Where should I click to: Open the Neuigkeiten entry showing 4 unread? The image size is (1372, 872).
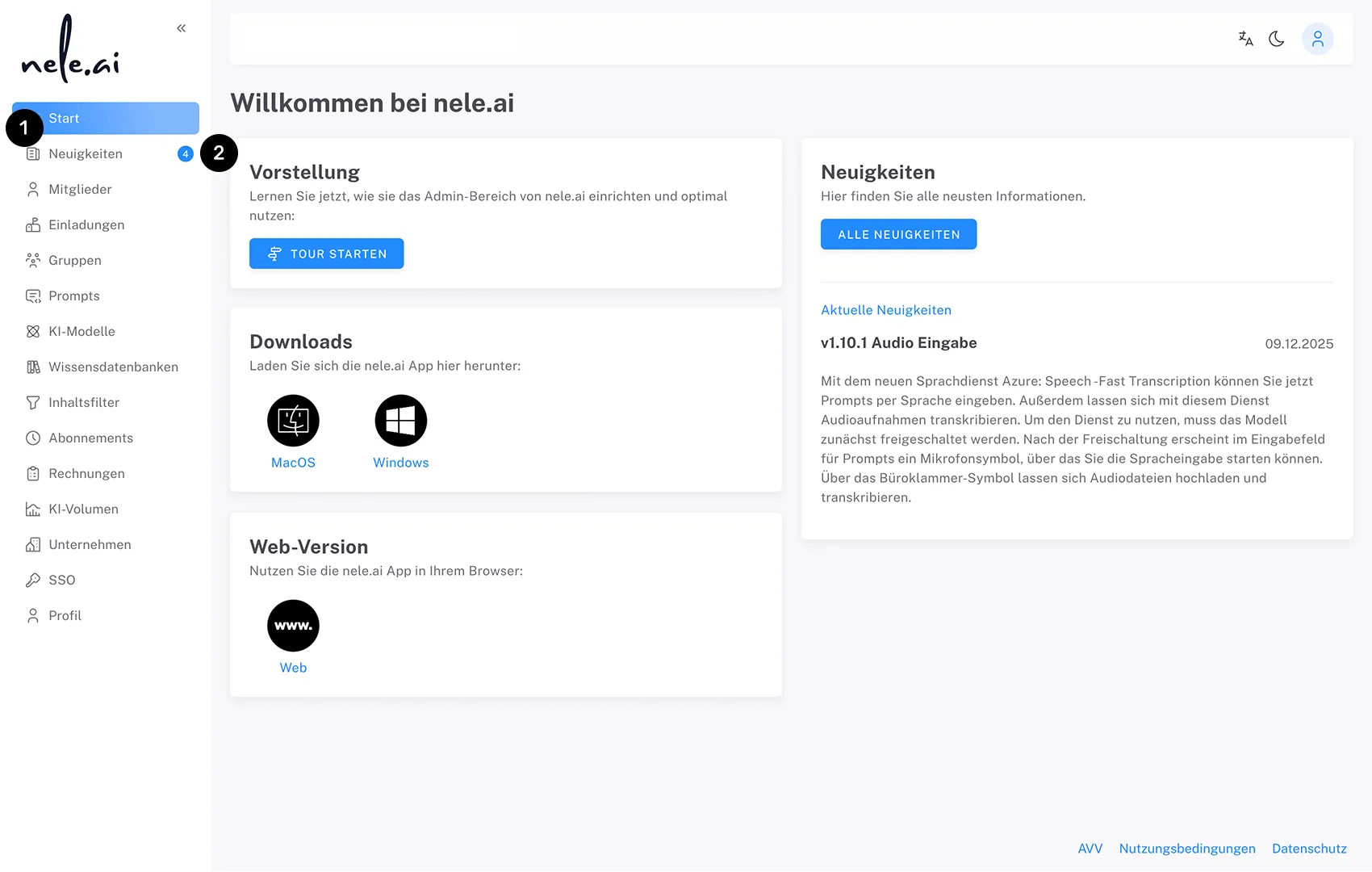pyautogui.click(x=86, y=153)
